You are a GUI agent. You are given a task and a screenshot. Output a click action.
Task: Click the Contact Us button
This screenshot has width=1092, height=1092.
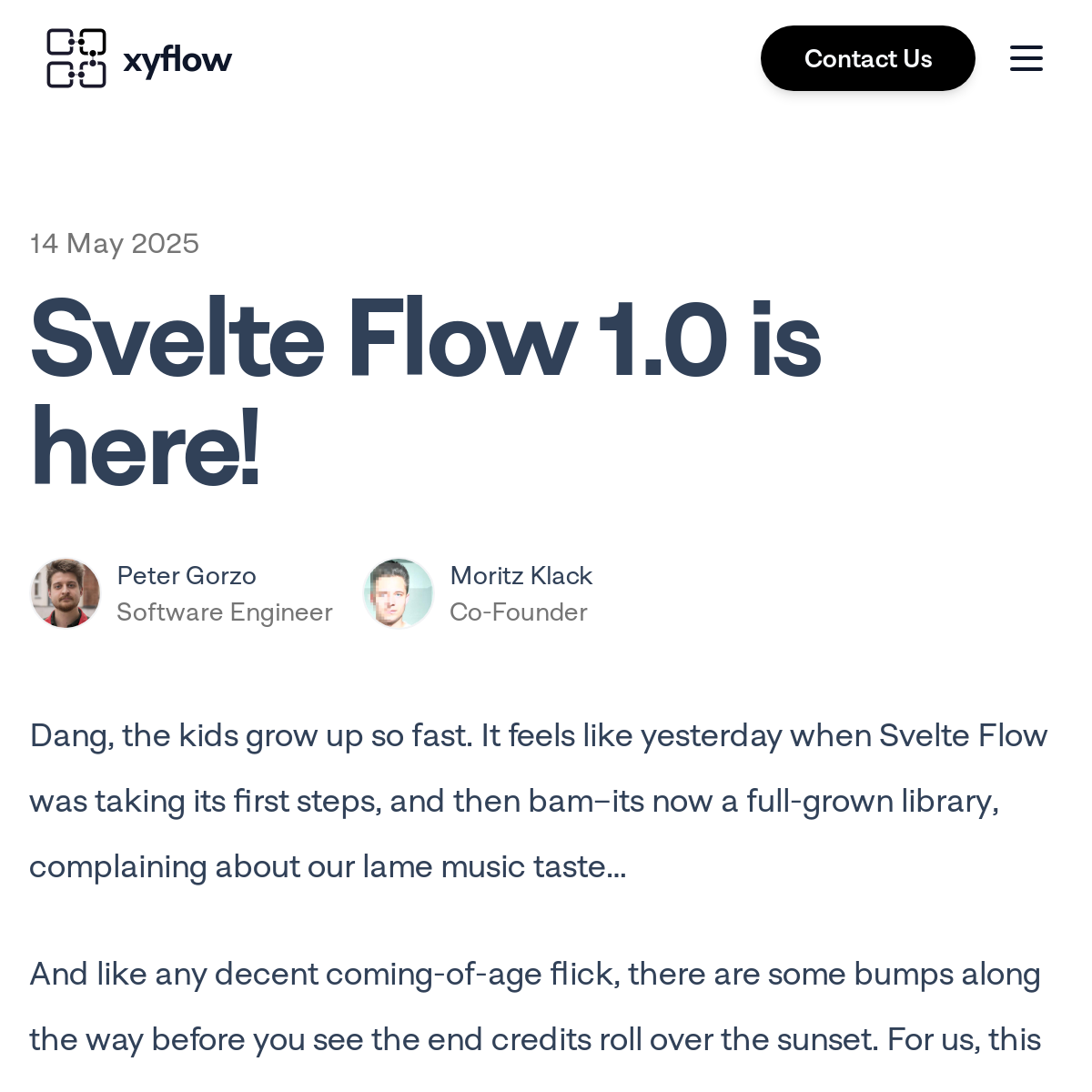867,57
